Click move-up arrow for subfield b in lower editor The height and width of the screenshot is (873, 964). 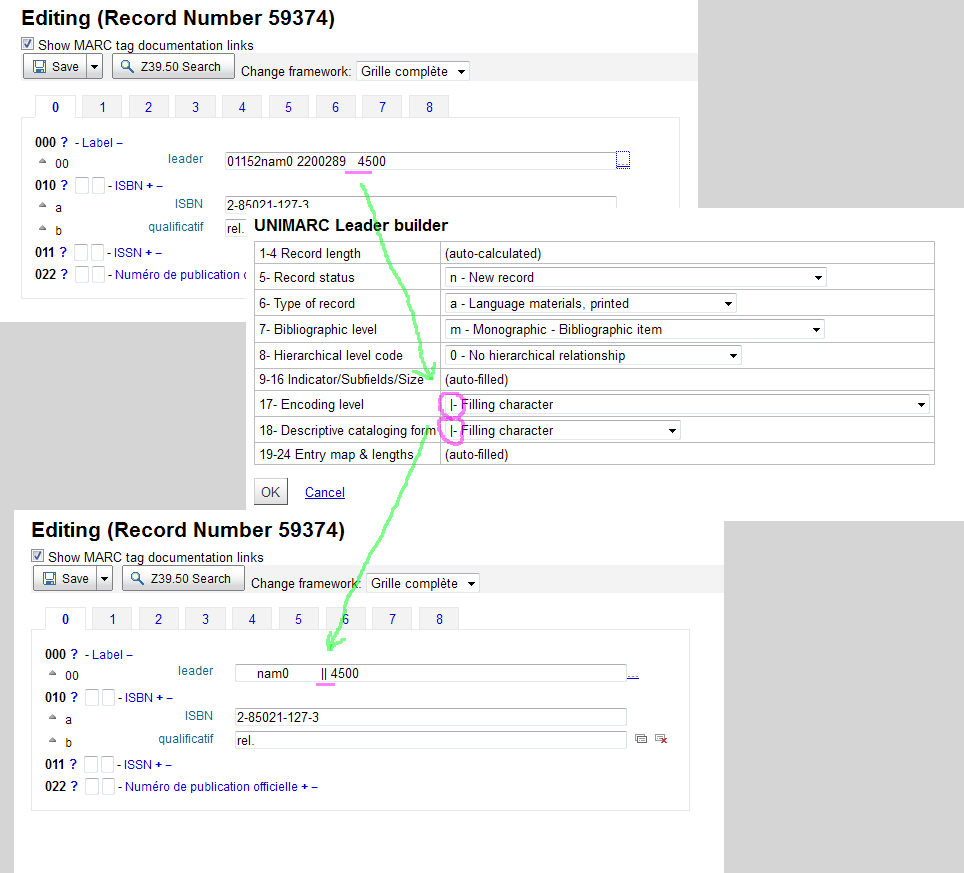pos(52,741)
